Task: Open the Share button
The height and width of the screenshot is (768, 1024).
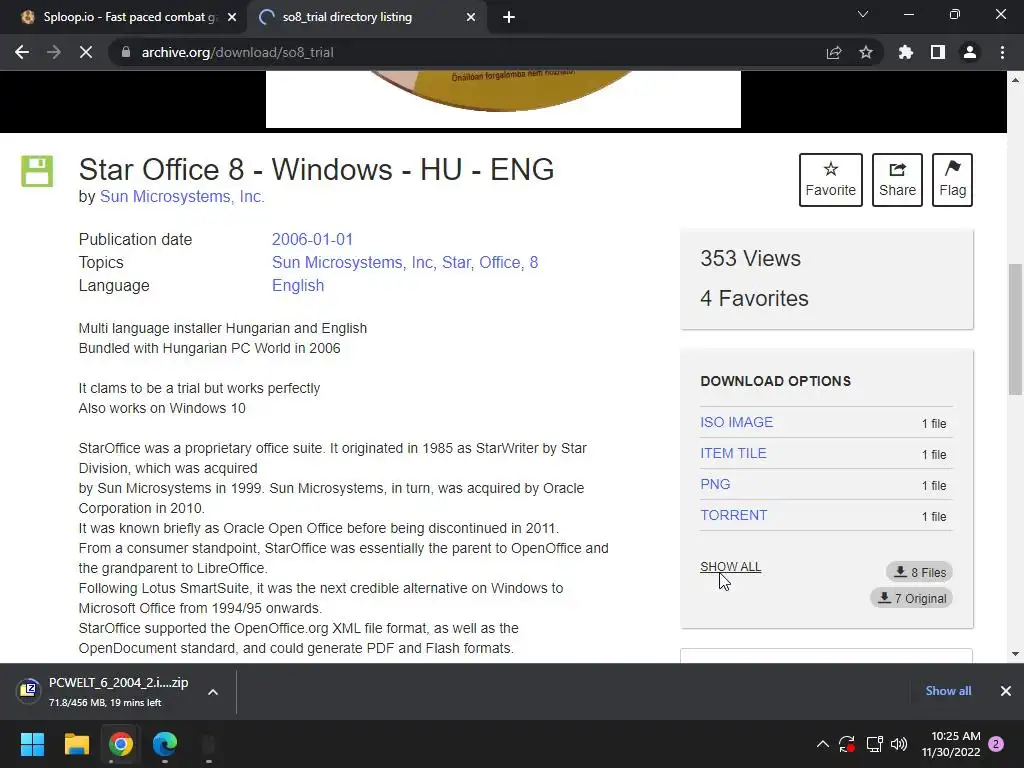Action: click(897, 180)
